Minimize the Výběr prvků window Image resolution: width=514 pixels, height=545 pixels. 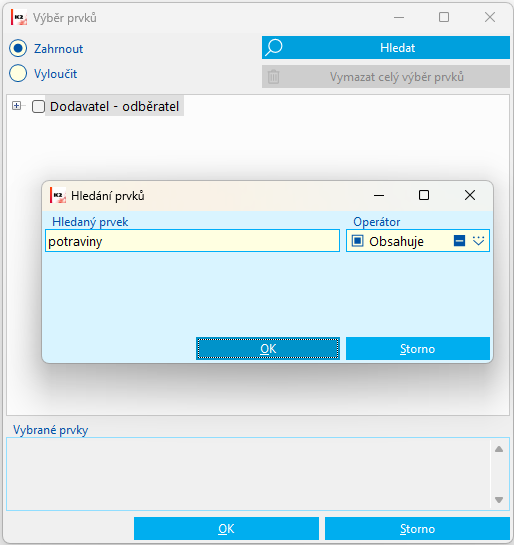tap(399, 17)
